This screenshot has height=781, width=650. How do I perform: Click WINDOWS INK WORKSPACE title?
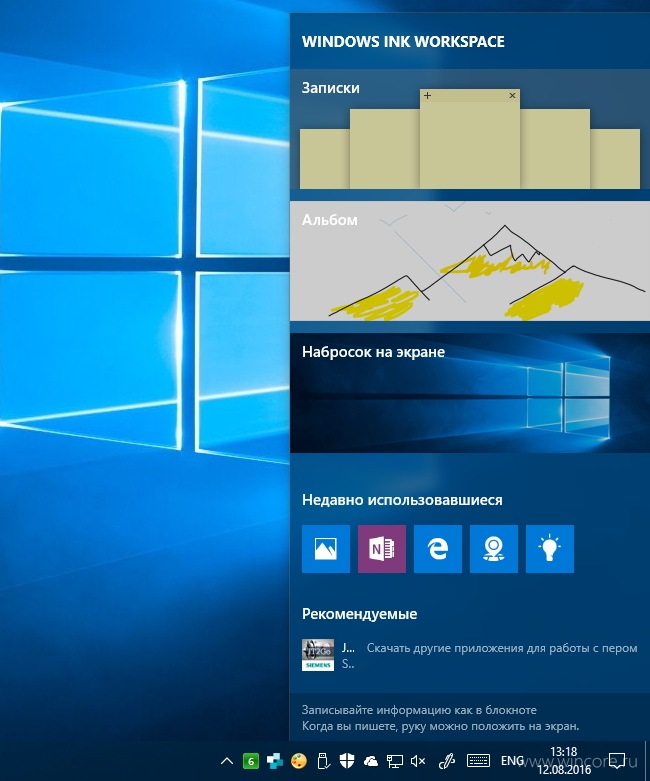tap(403, 41)
